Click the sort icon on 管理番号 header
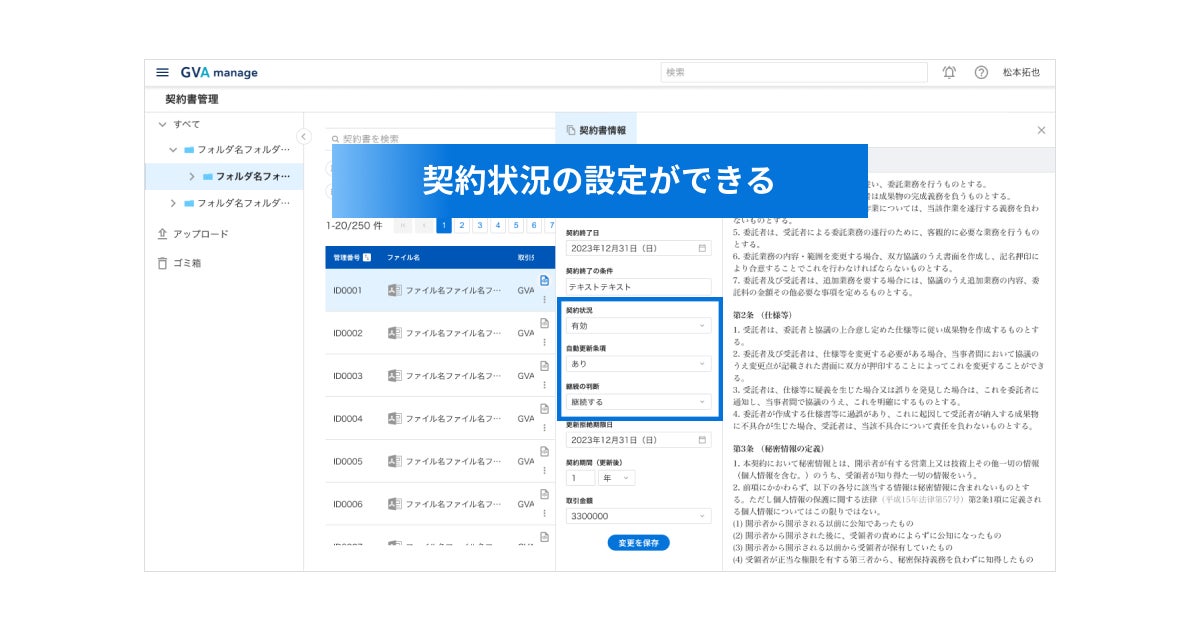 point(367,257)
